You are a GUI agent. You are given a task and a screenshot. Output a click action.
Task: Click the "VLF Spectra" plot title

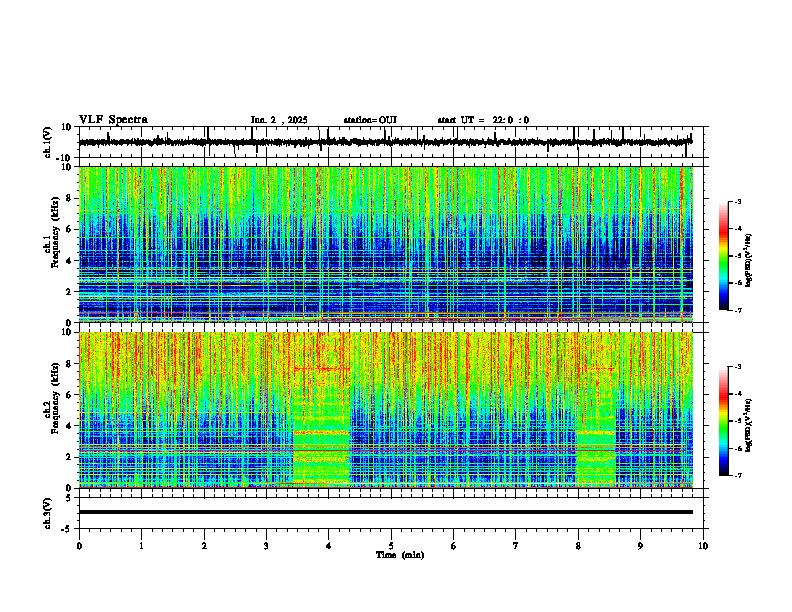click(x=113, y=120)
